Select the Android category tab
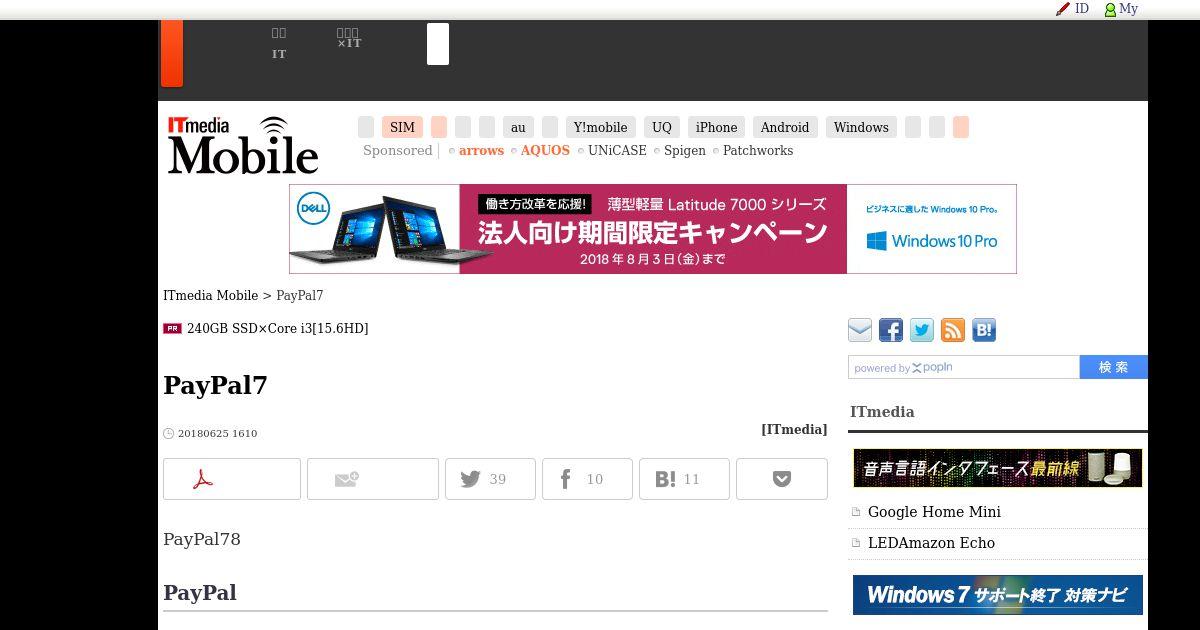 [x=785, y=127]
